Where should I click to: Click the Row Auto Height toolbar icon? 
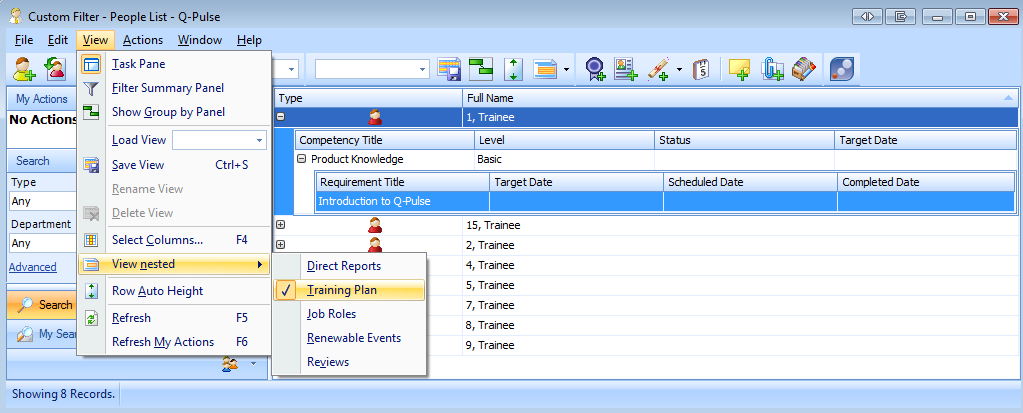[x=514, y=69]
